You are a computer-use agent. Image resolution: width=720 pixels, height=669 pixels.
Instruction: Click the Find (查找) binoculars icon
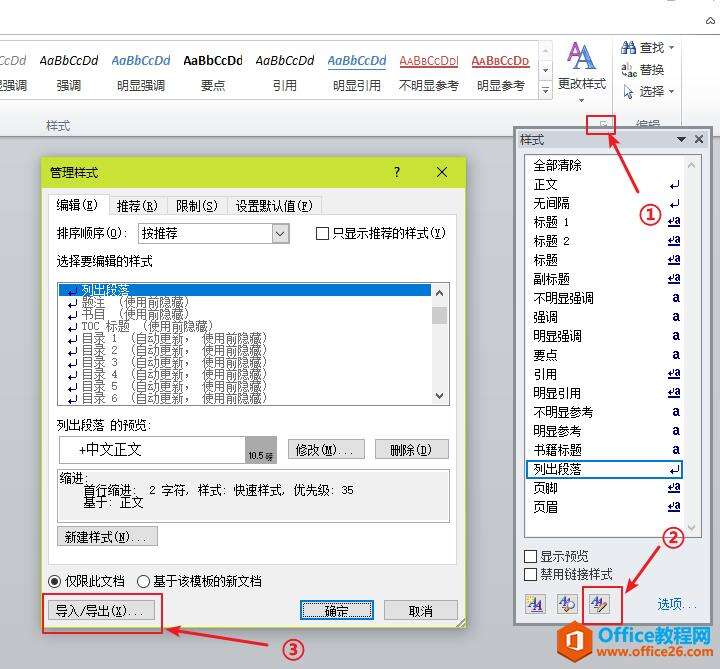point(628,47)
